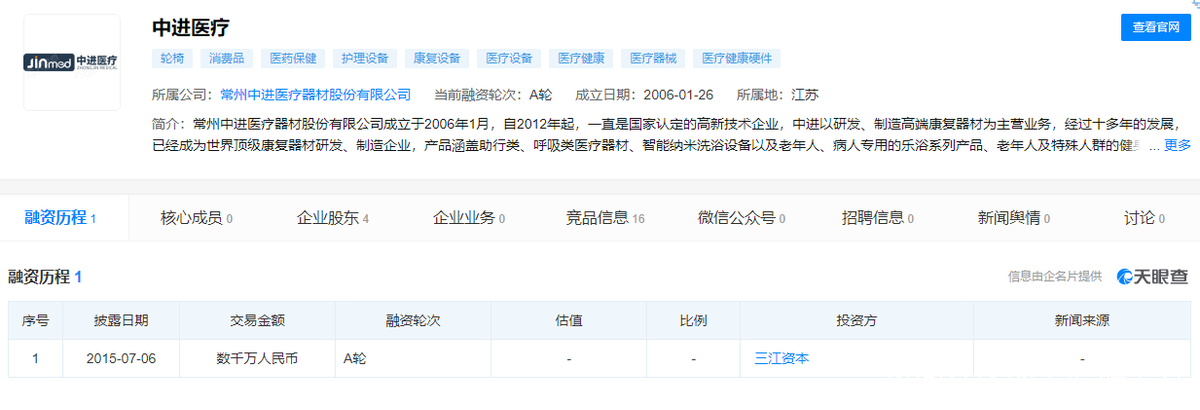Click the 数千万人民币 amount cell

point(258,358)
